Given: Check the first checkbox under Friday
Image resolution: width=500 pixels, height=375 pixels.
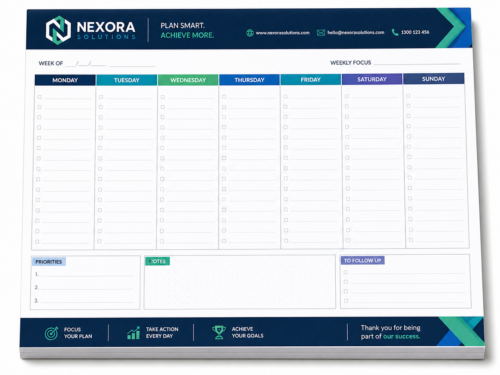Looking at the screenshot, I should pos(285,96).
